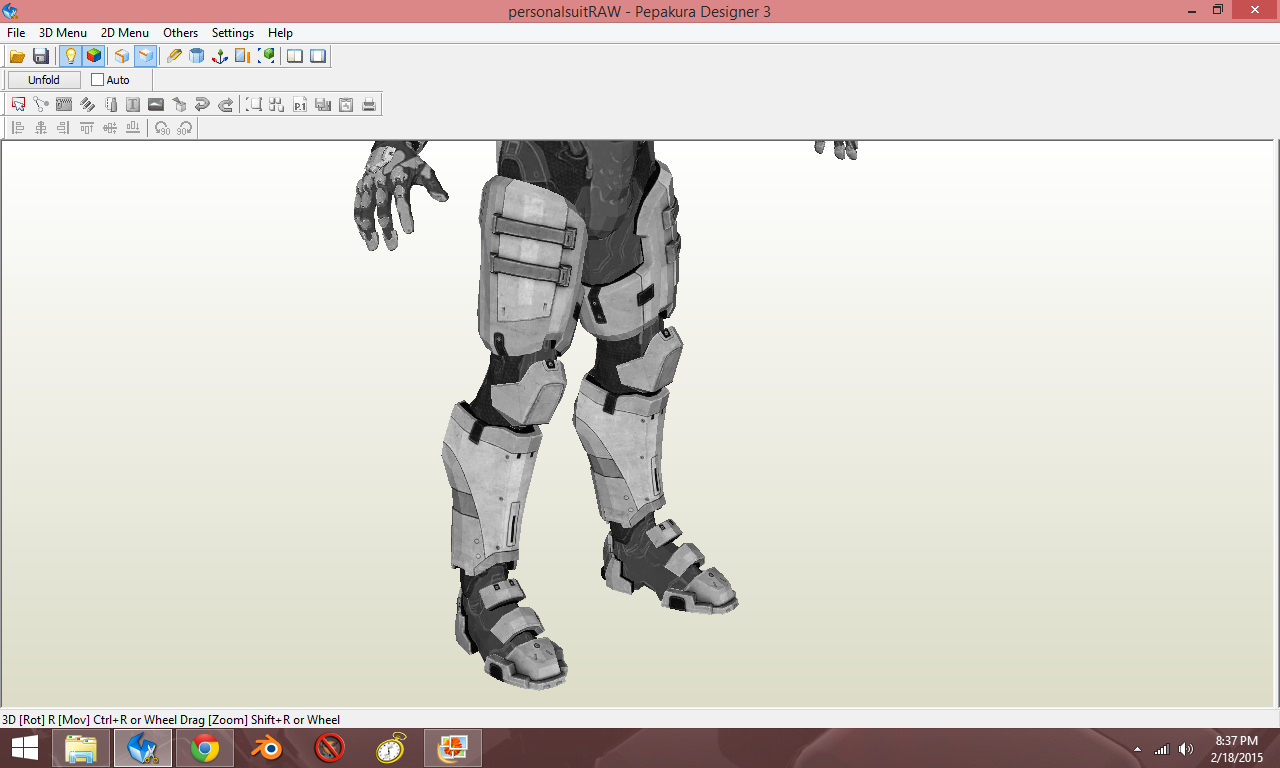The height and width of the screenshot is (768, 1280).
Task: Click the Redo curved arrow icon
Action: click(226, 104)
